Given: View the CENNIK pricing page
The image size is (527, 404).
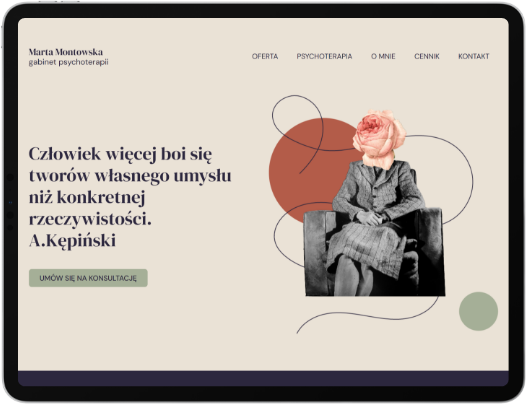Looking at the screenshot, I should point(427,56).
